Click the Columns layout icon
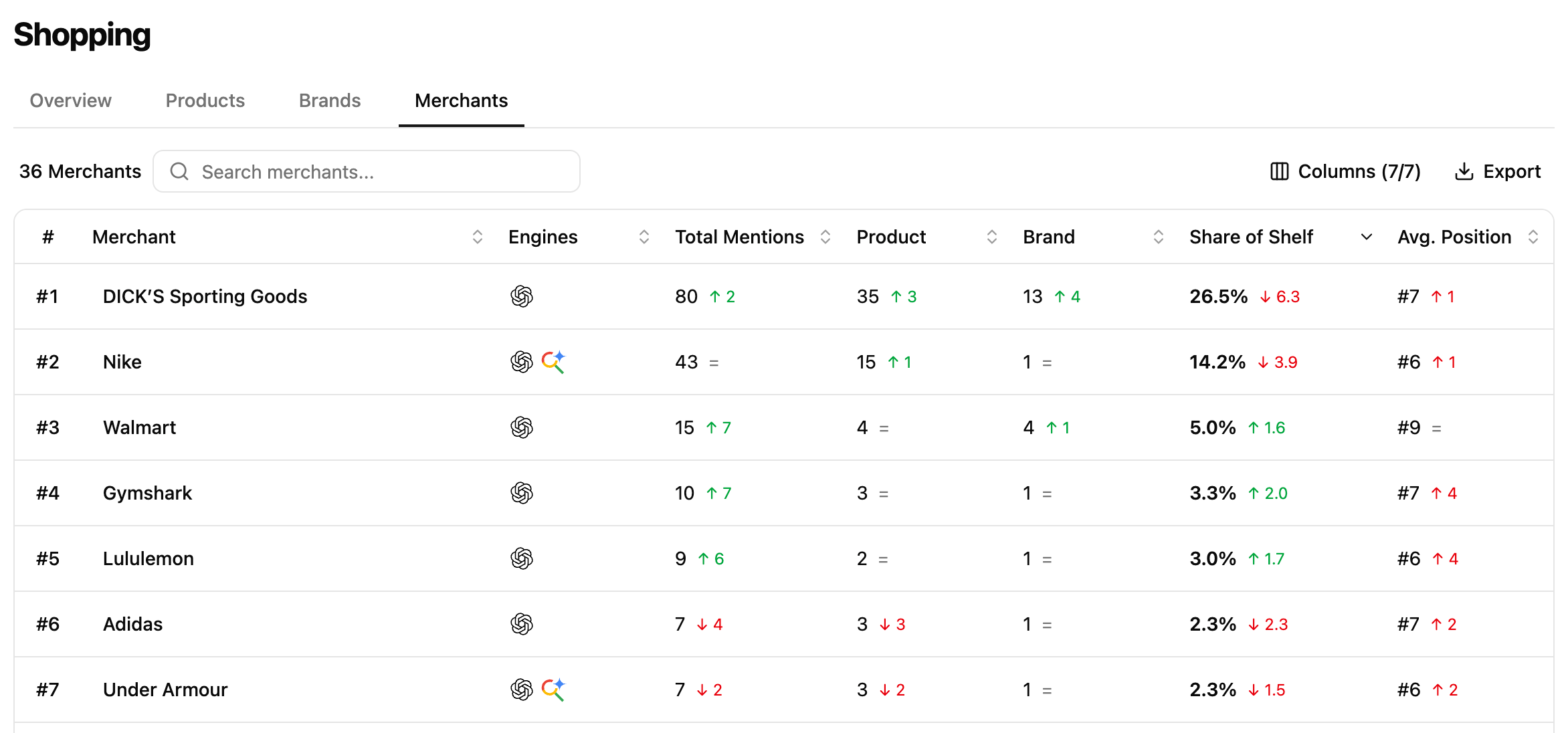 click(x=1279, y=171)
